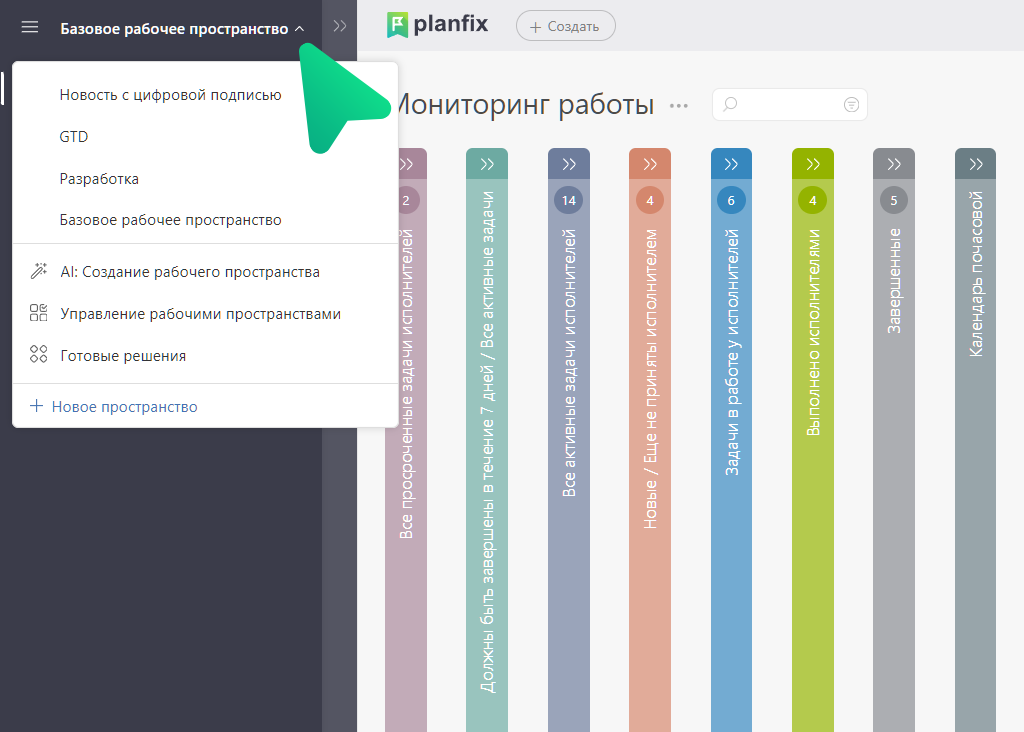Switch to Разработка workspace
The height and width of the screenshot is (732, 1024).
(99, 178)
